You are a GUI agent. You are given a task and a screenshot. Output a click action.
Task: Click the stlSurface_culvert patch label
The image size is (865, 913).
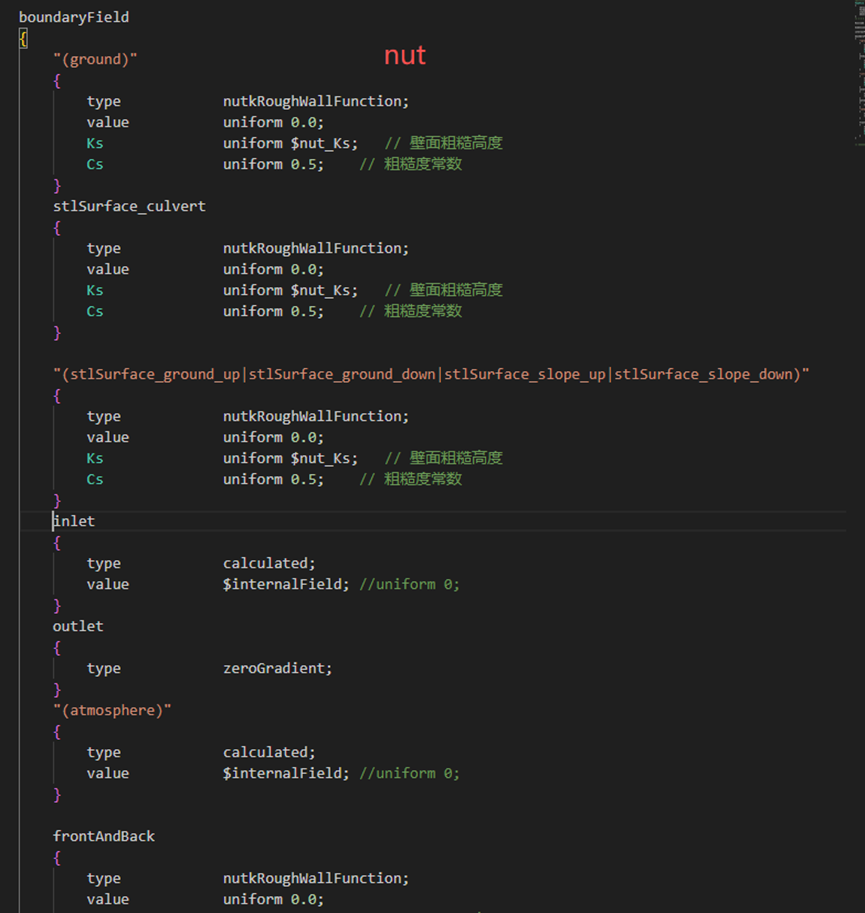129,206
